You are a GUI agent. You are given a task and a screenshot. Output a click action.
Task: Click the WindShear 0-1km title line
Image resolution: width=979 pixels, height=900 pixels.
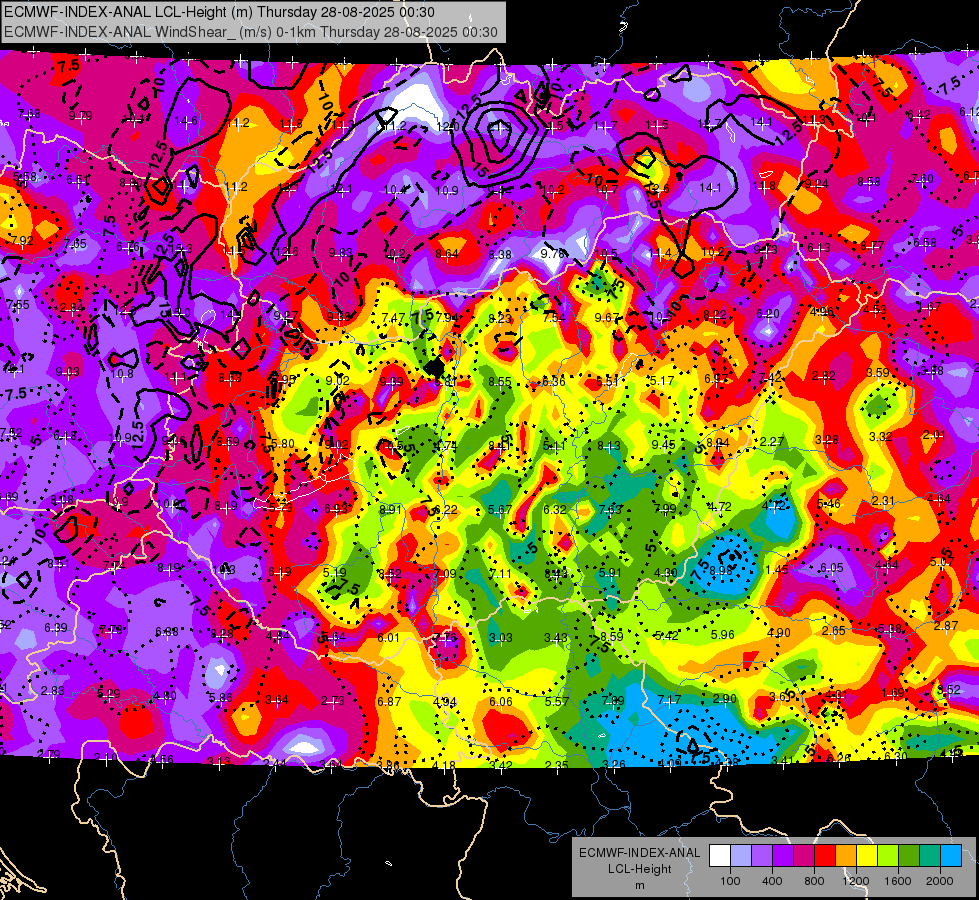[250, 32]
